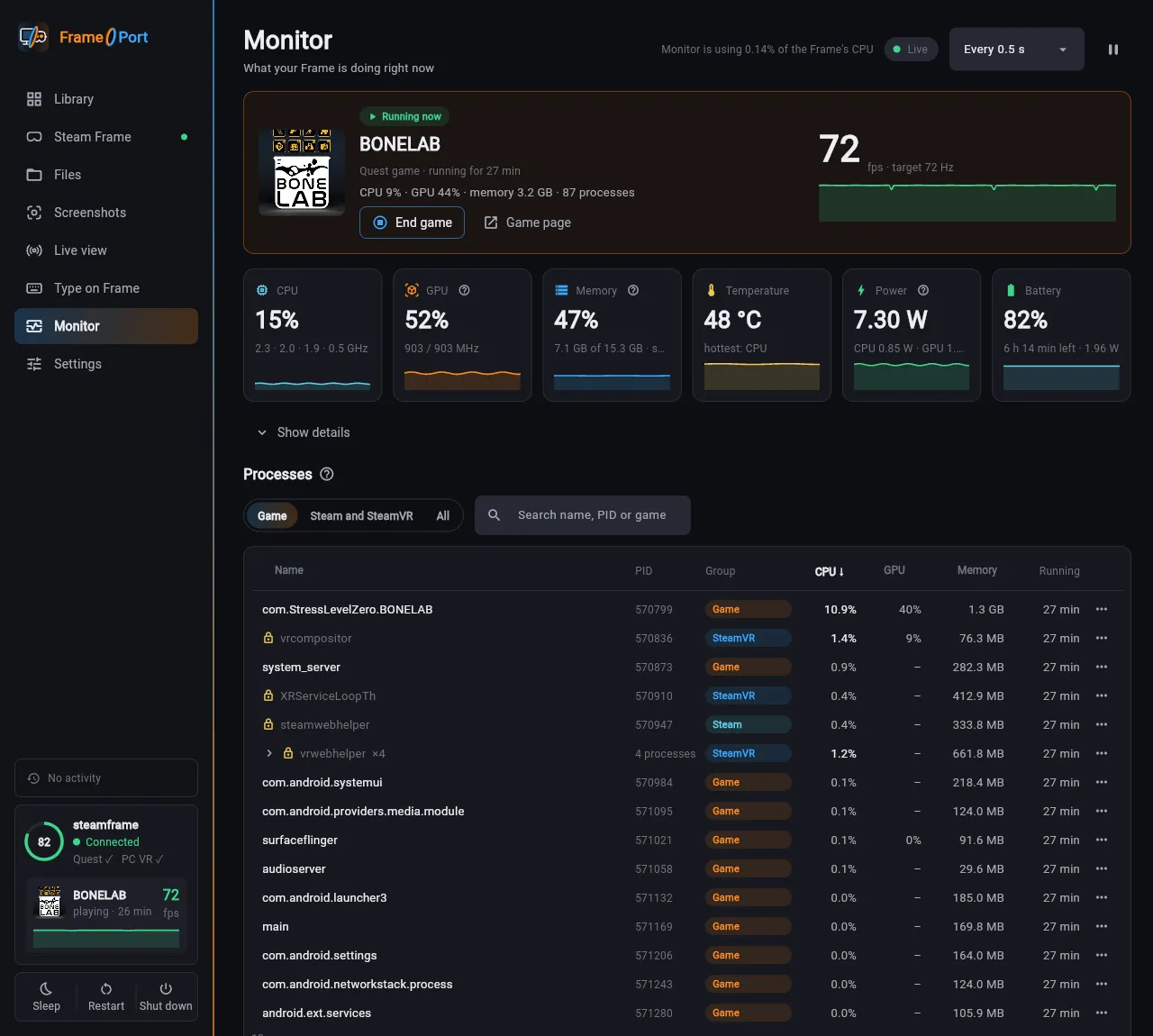Sort processes by Memory column

[976, 570]
